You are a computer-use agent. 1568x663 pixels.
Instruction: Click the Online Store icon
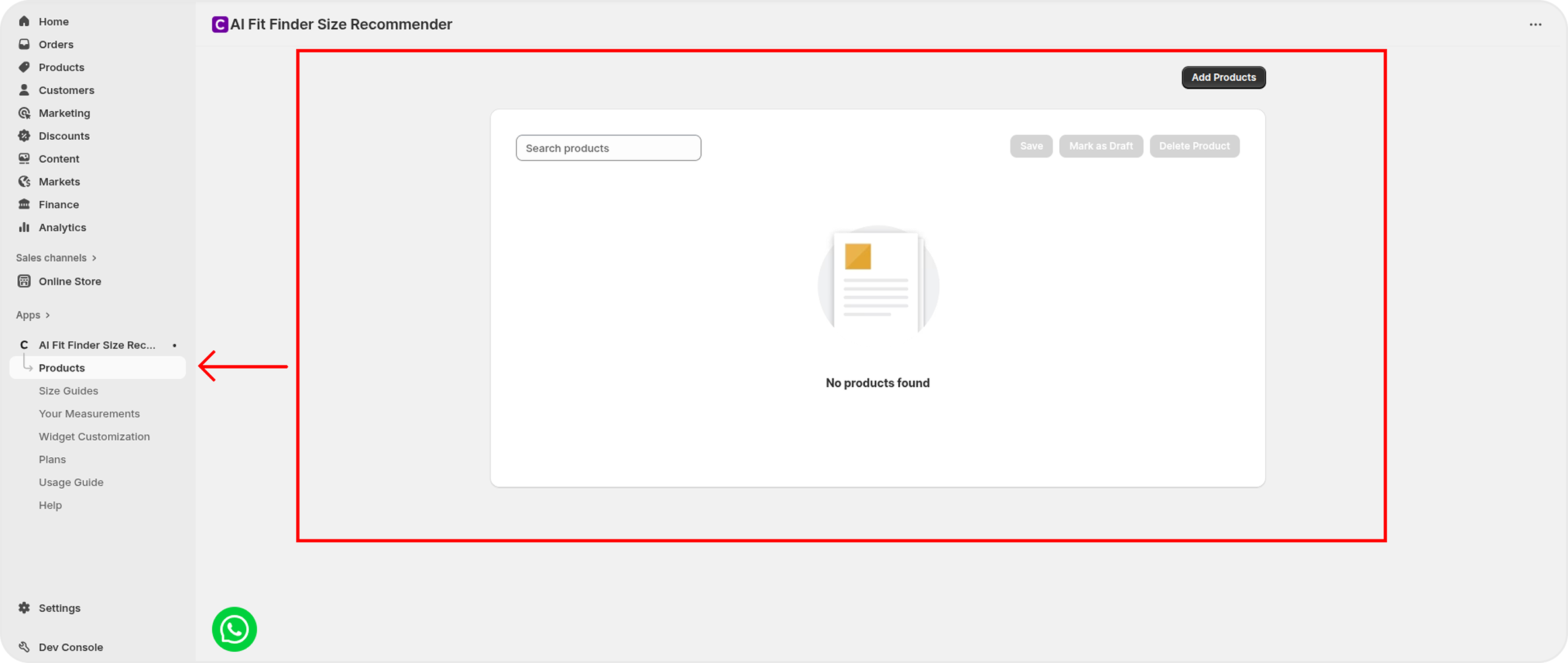[x=24, y=281]
